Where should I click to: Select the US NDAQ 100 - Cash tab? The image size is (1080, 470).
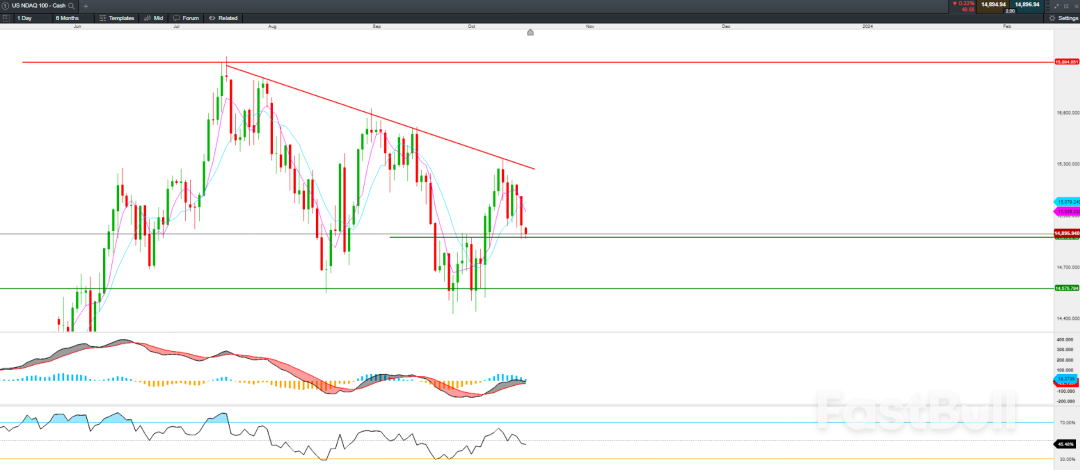pyautogui.click(x=38, y=6)
